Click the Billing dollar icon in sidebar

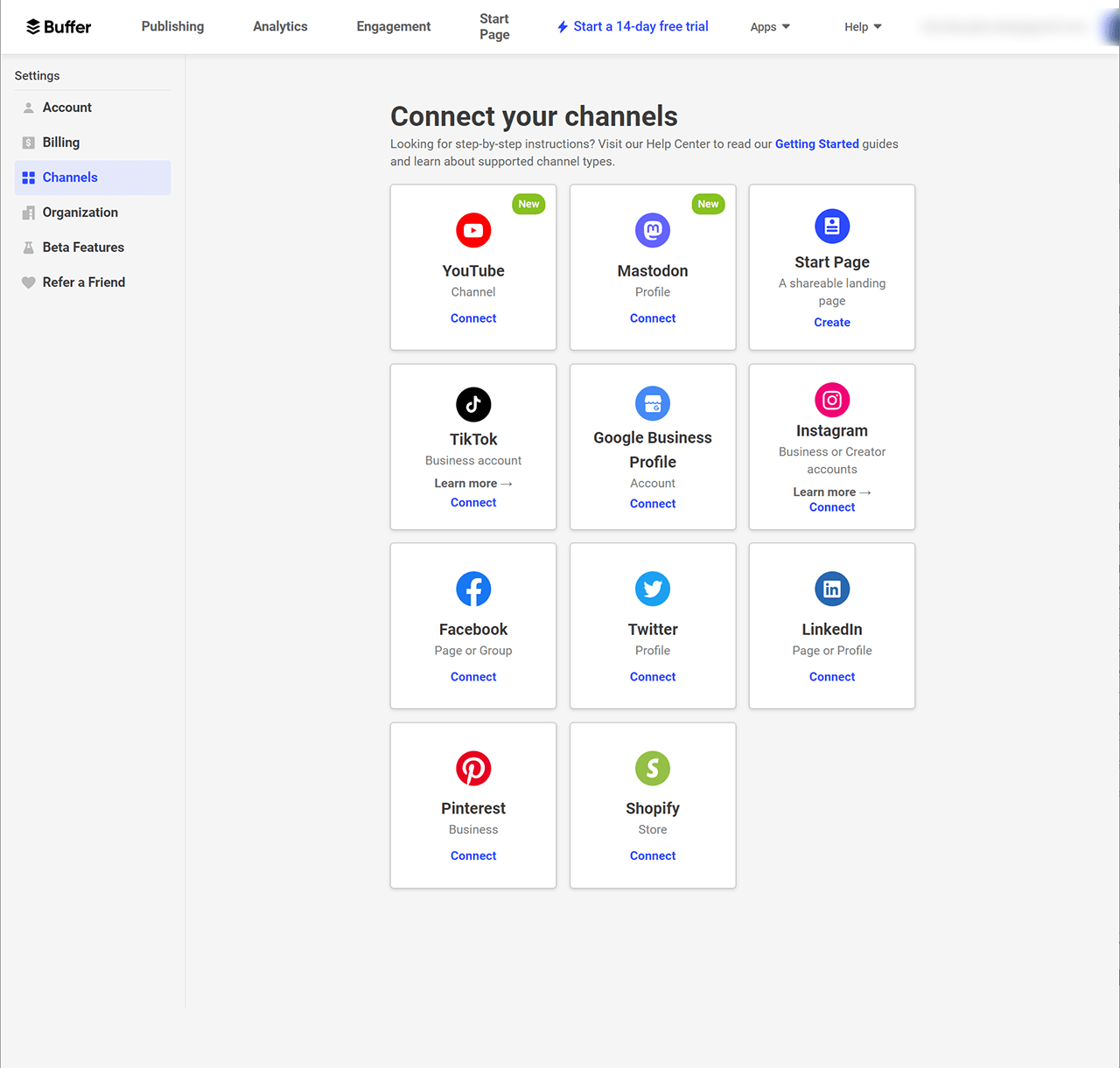point(28,143)
